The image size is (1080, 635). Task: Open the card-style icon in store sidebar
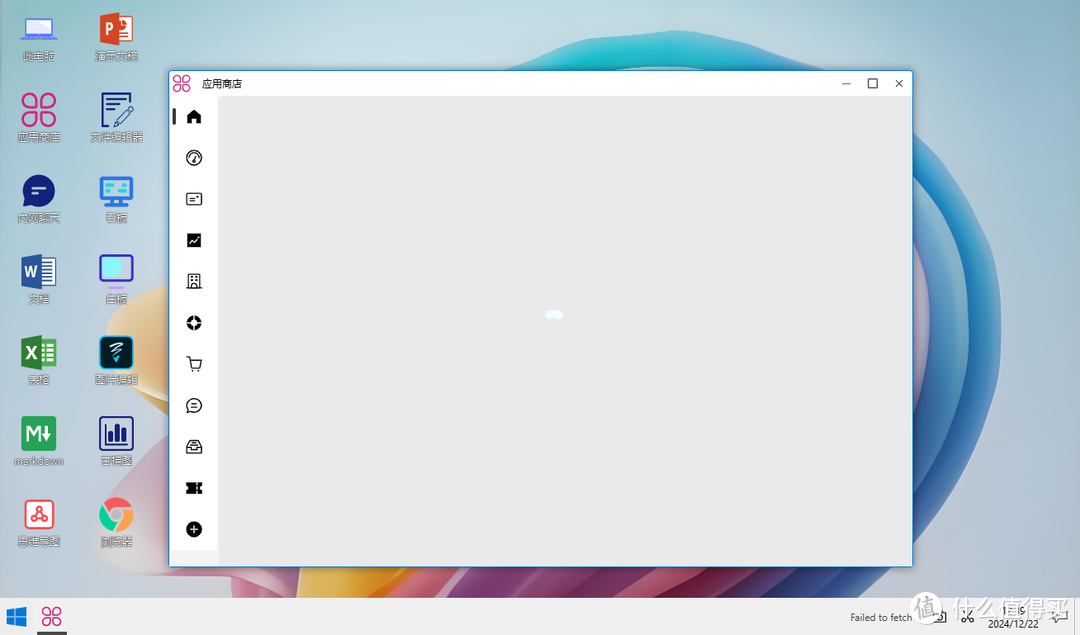pyautogui.click(x=194, y=199)
